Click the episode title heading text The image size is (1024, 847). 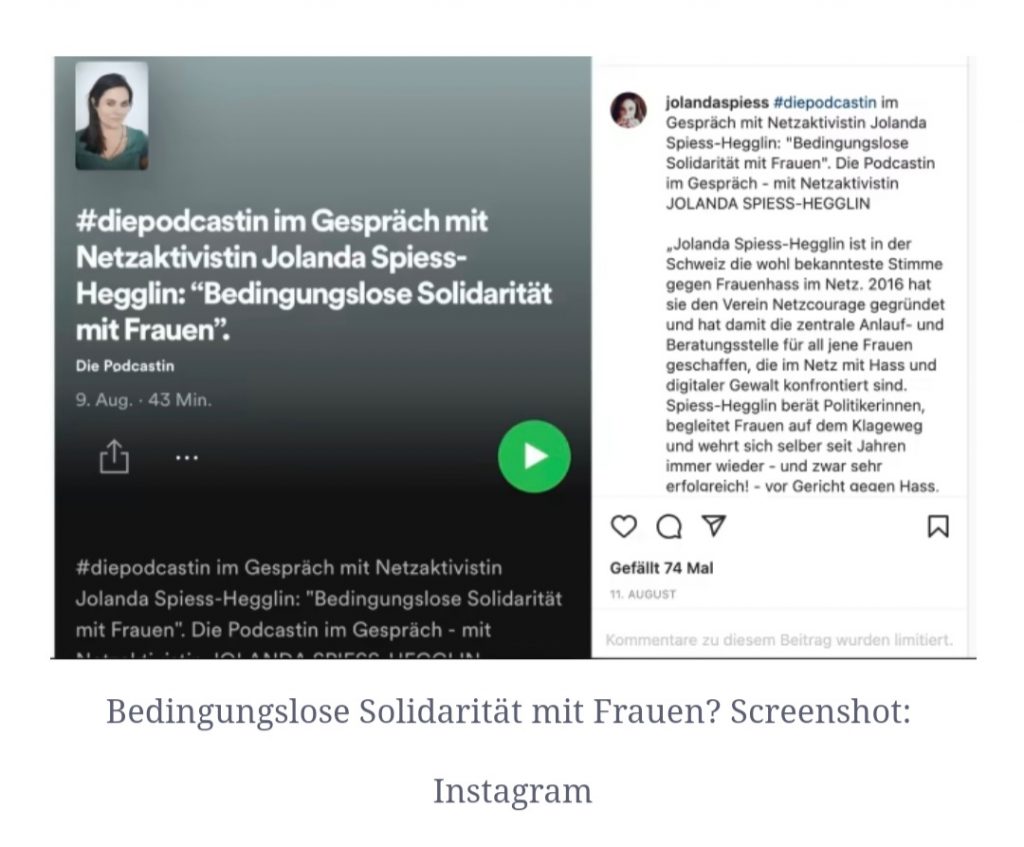(313, 275)
